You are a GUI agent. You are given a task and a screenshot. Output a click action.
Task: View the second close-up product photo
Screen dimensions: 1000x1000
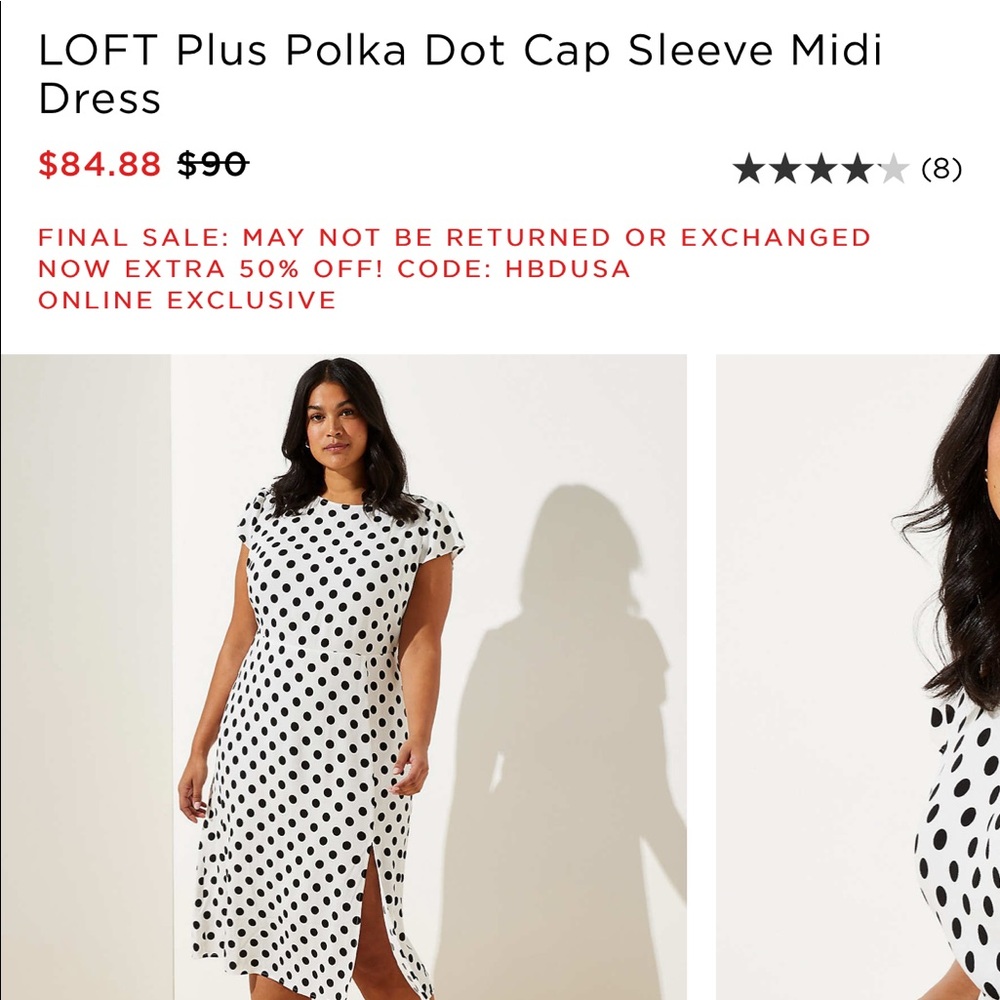coord(858,677)
